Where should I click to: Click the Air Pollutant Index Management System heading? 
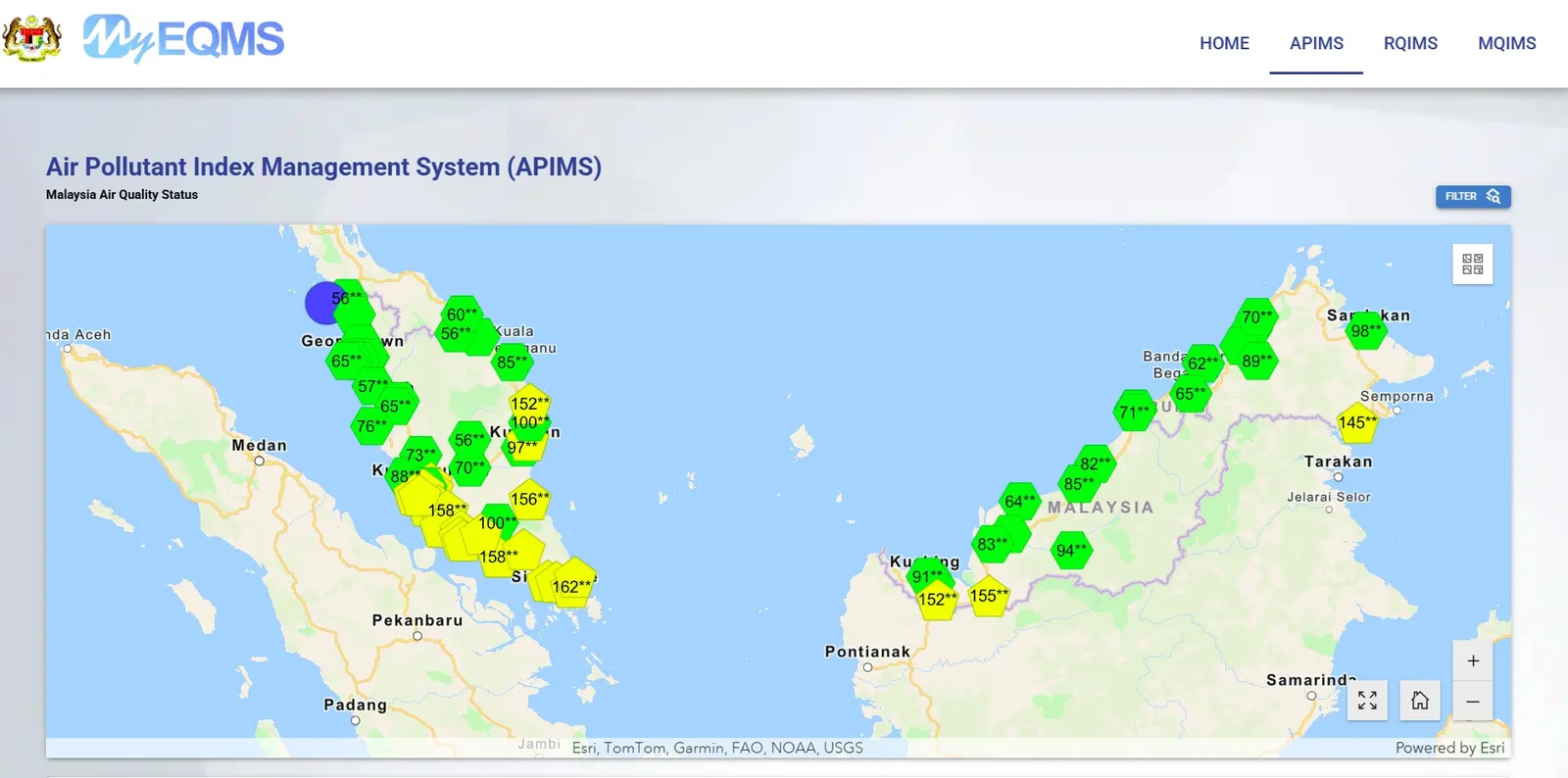[323, 167]
